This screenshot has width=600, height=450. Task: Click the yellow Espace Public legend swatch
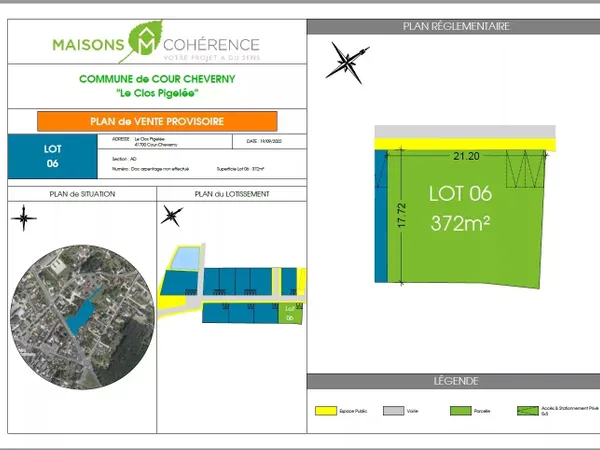click(326, 411)
